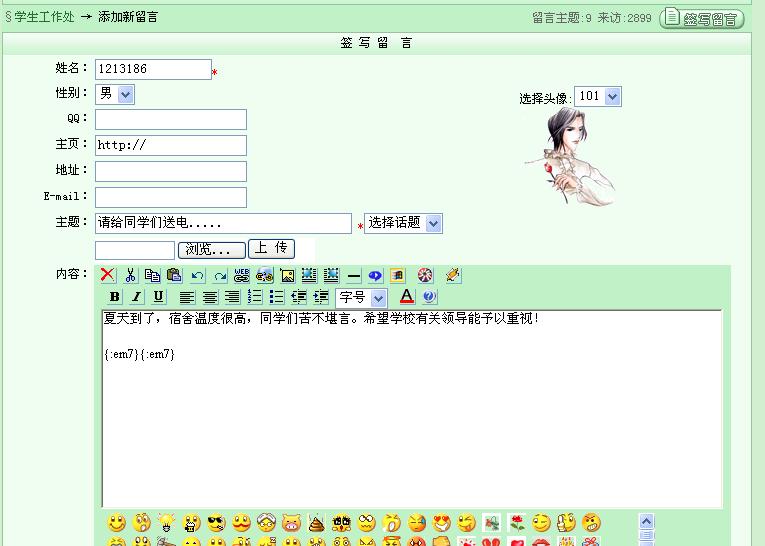
Task: Open the 字号 font size dropdown
Action: tap(362, 297)
